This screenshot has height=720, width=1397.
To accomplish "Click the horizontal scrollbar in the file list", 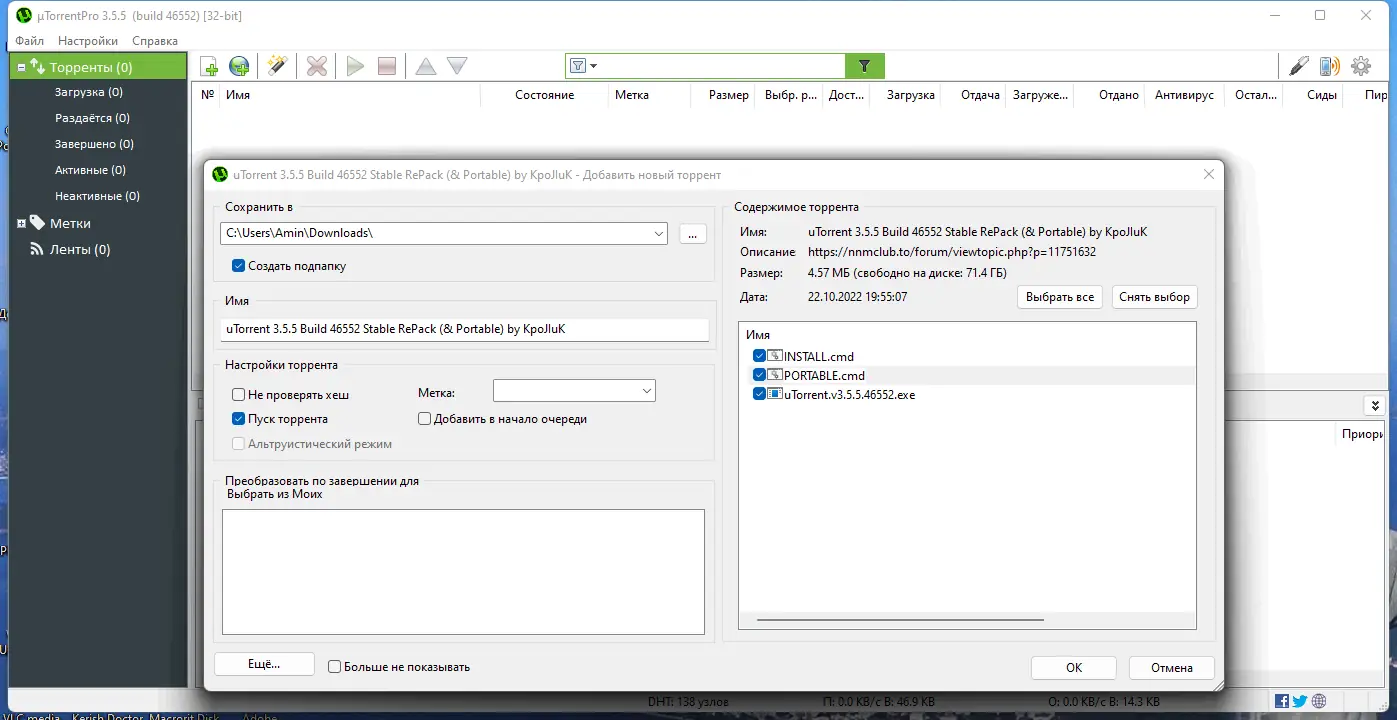I will tap(900, 620).
